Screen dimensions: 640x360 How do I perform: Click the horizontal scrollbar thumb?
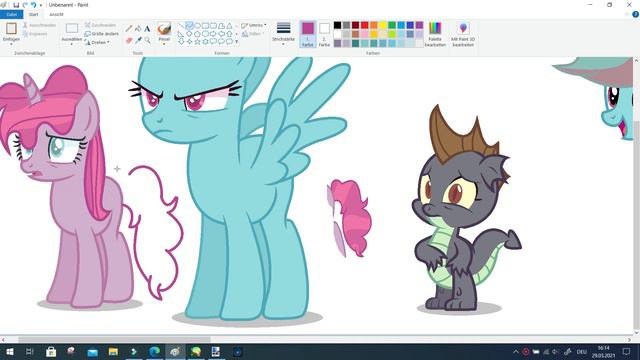(x=114, y=340)
